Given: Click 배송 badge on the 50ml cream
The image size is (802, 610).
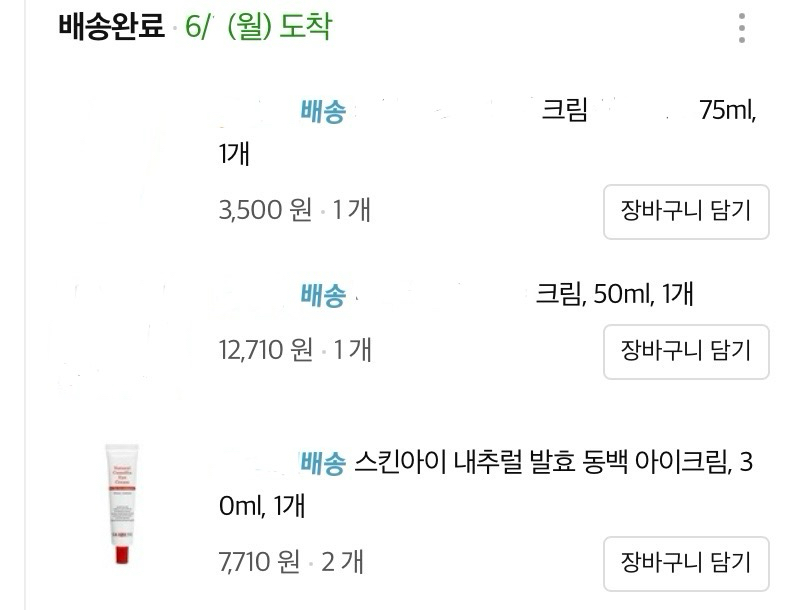Looking at the screenshot, I should pos(322,295).
